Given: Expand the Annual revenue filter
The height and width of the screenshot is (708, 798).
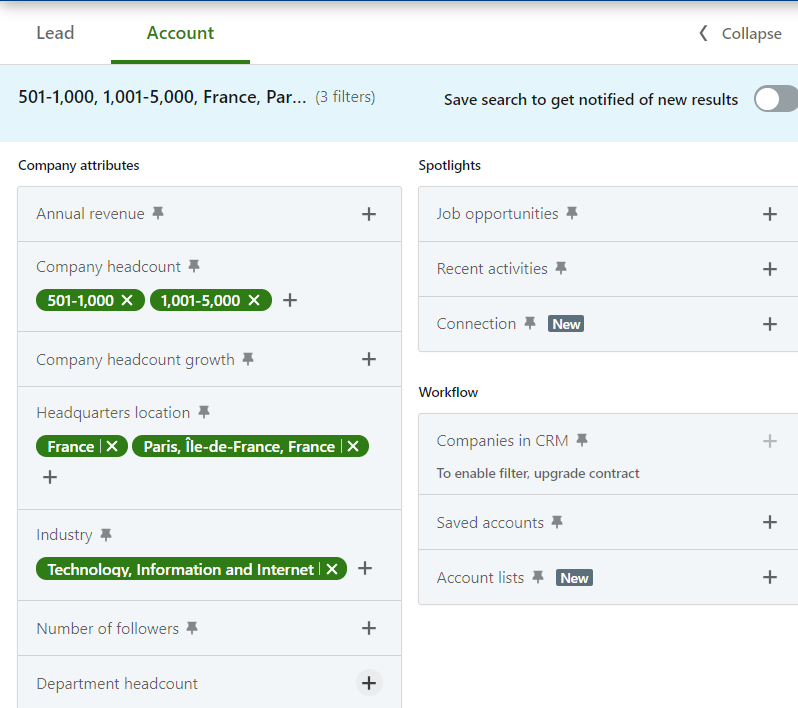Looking at the screenshot, I should 369,214.
